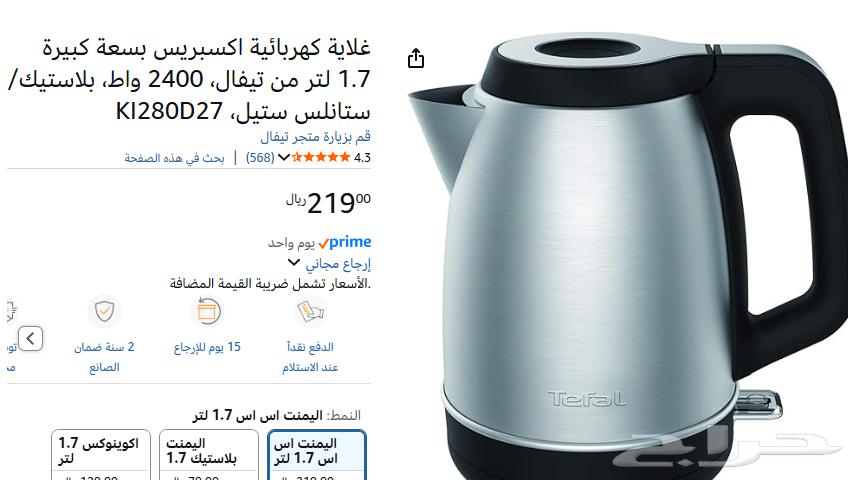Open the إرجاع مجاني free returns link

pos(338,264)
